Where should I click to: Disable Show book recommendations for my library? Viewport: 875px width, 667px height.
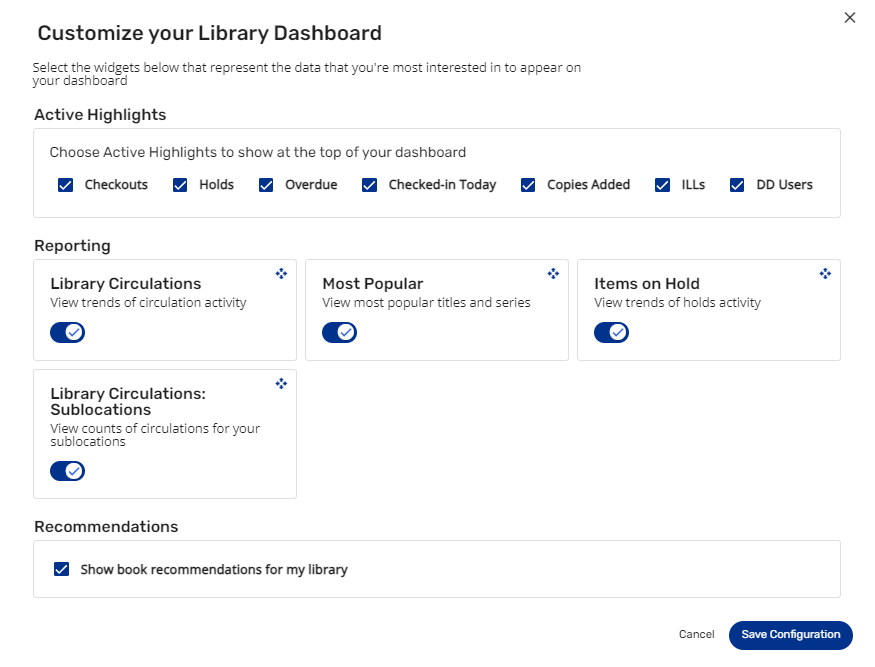pos(61,569)
